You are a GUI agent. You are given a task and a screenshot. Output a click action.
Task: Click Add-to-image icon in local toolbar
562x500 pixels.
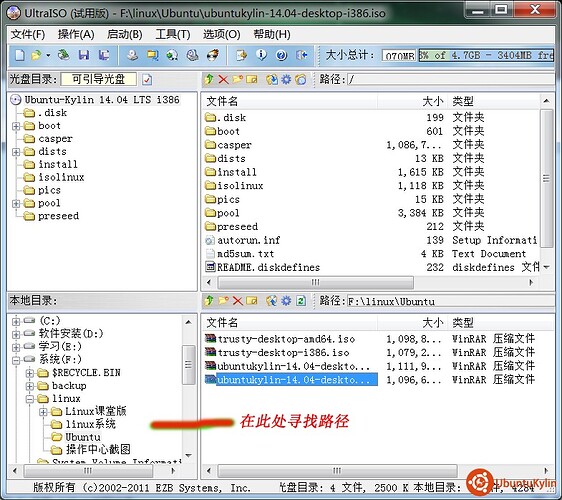(272, 300)
